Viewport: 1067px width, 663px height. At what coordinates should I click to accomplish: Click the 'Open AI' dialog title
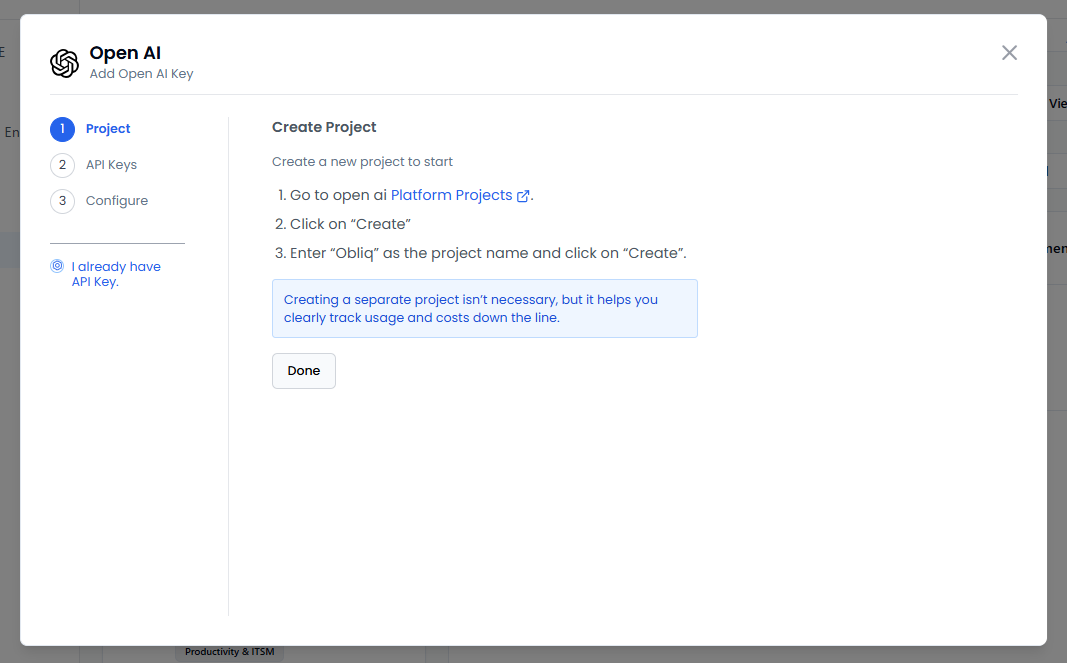tap(125, 53)
